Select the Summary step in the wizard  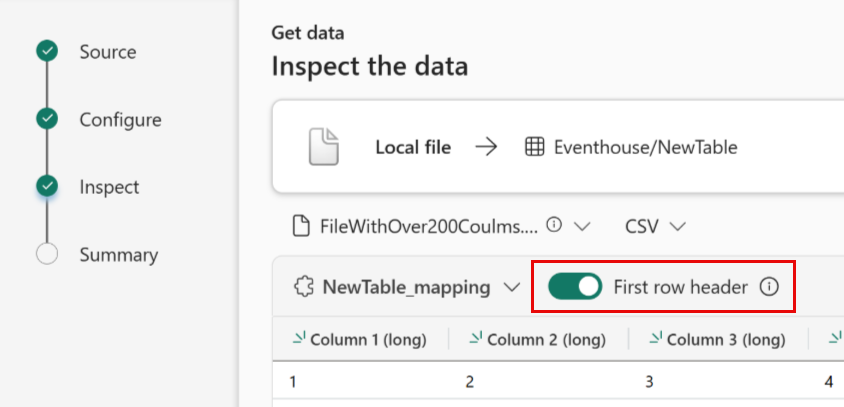click(x=119, y=255)
